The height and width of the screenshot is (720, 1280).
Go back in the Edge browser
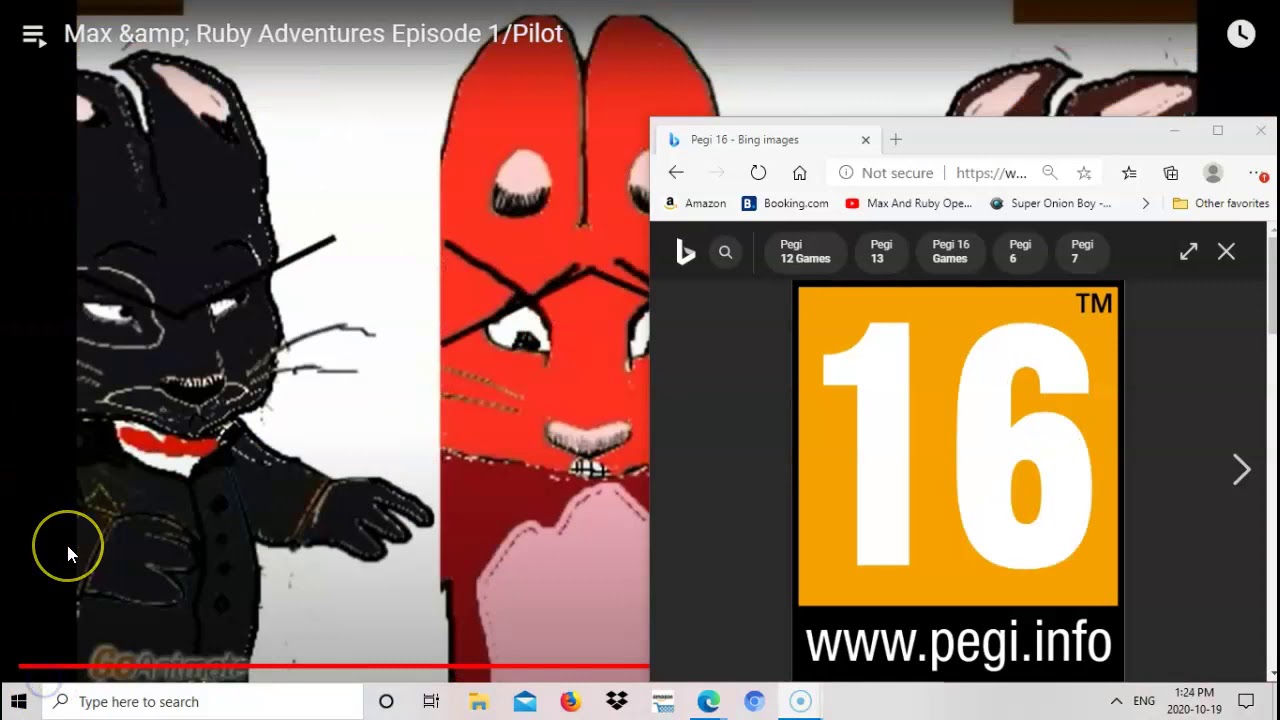[676, 173]
